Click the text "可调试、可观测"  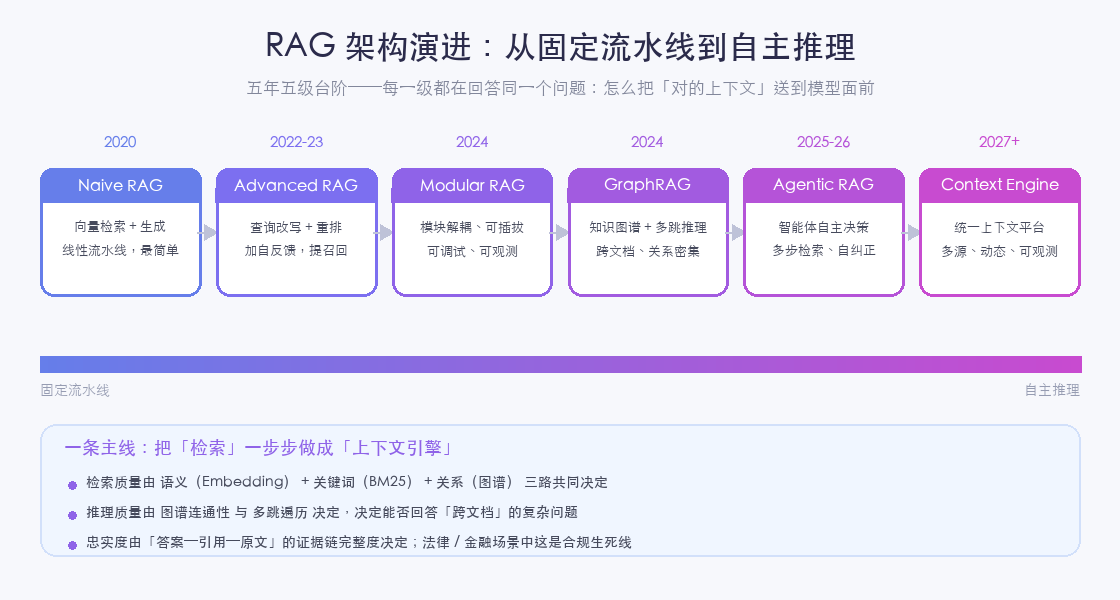pos(472,251)
